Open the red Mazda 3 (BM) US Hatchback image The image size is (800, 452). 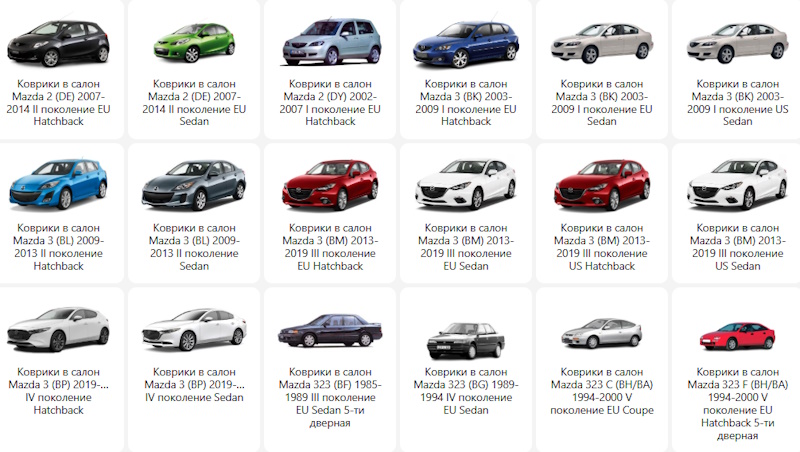coord(602,185)
